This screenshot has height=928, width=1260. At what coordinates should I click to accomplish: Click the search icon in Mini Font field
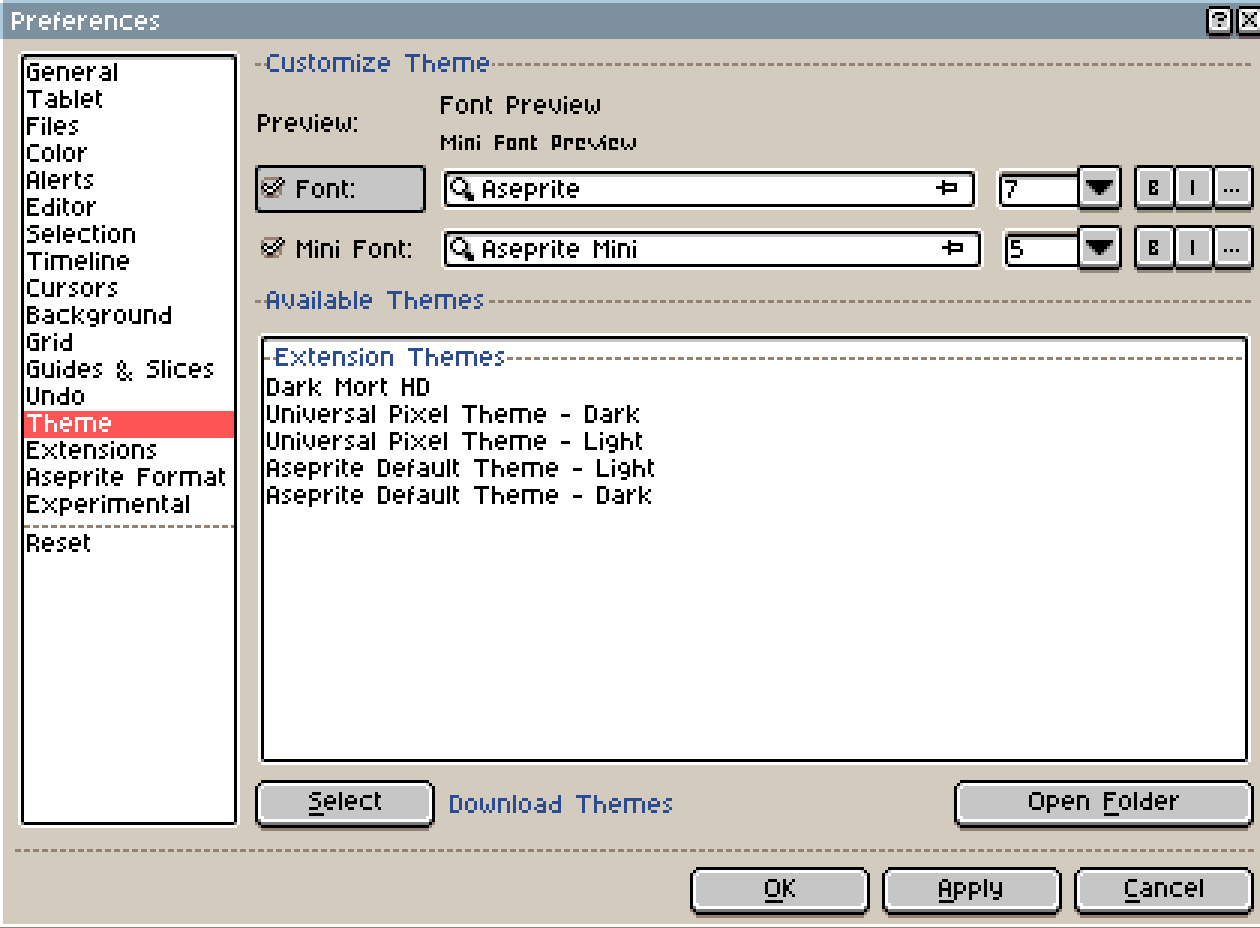(461, 249)
